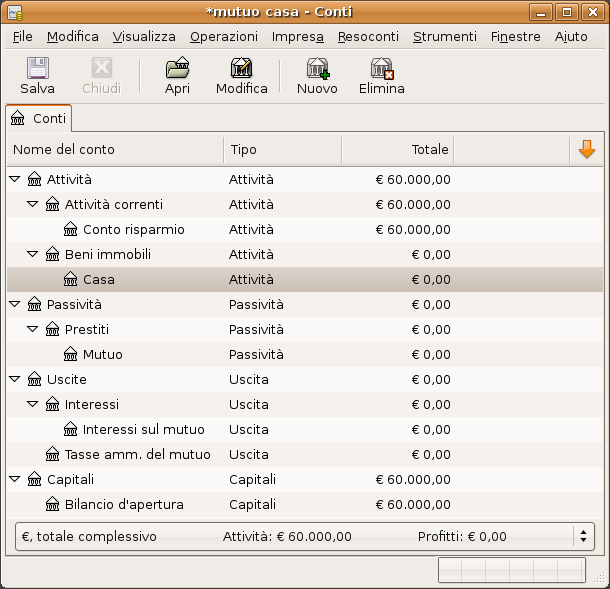The image size is (610, 589).
Task: Click the Conto risparmio account icon
Action: (71, 230)
